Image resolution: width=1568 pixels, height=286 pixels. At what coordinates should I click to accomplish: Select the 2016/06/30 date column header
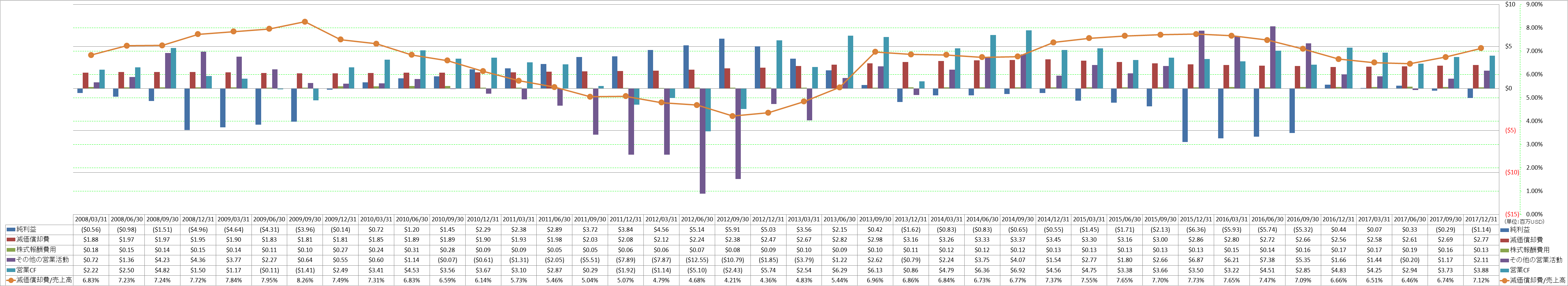coord(1266,219)
